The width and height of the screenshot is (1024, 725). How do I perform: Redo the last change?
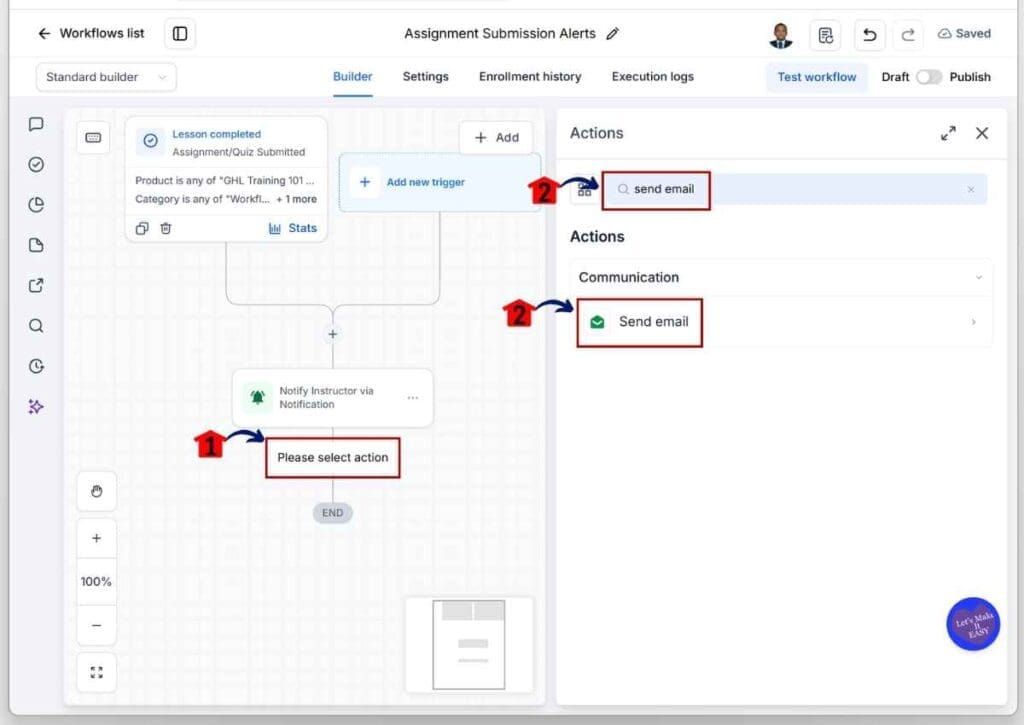(x=908, y=35)
